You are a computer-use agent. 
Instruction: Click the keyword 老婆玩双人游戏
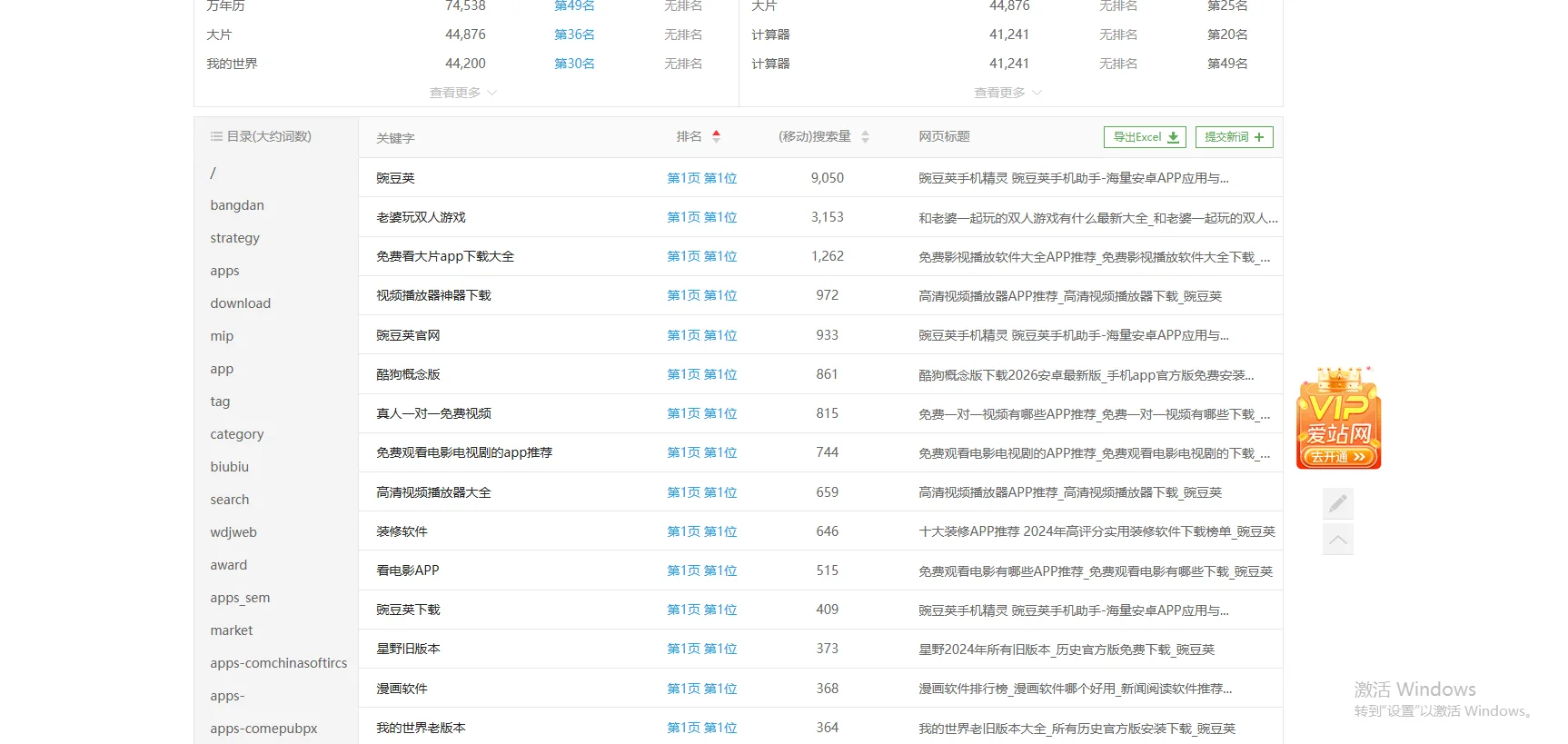[421, 217]
